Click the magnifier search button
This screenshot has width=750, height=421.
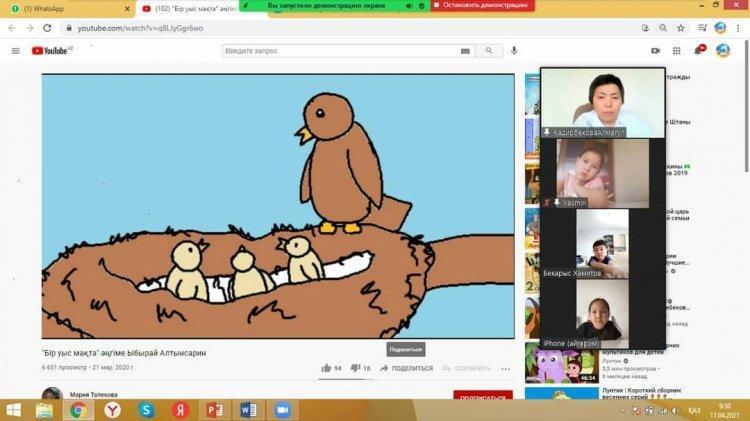point(489,51)
